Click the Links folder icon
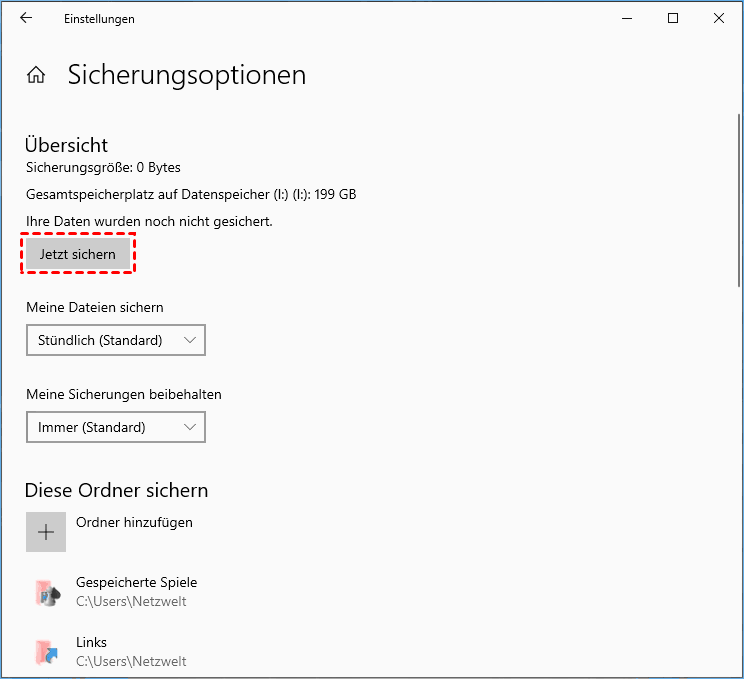Viewport: 744px width, 679px height. tap(46, 652)
